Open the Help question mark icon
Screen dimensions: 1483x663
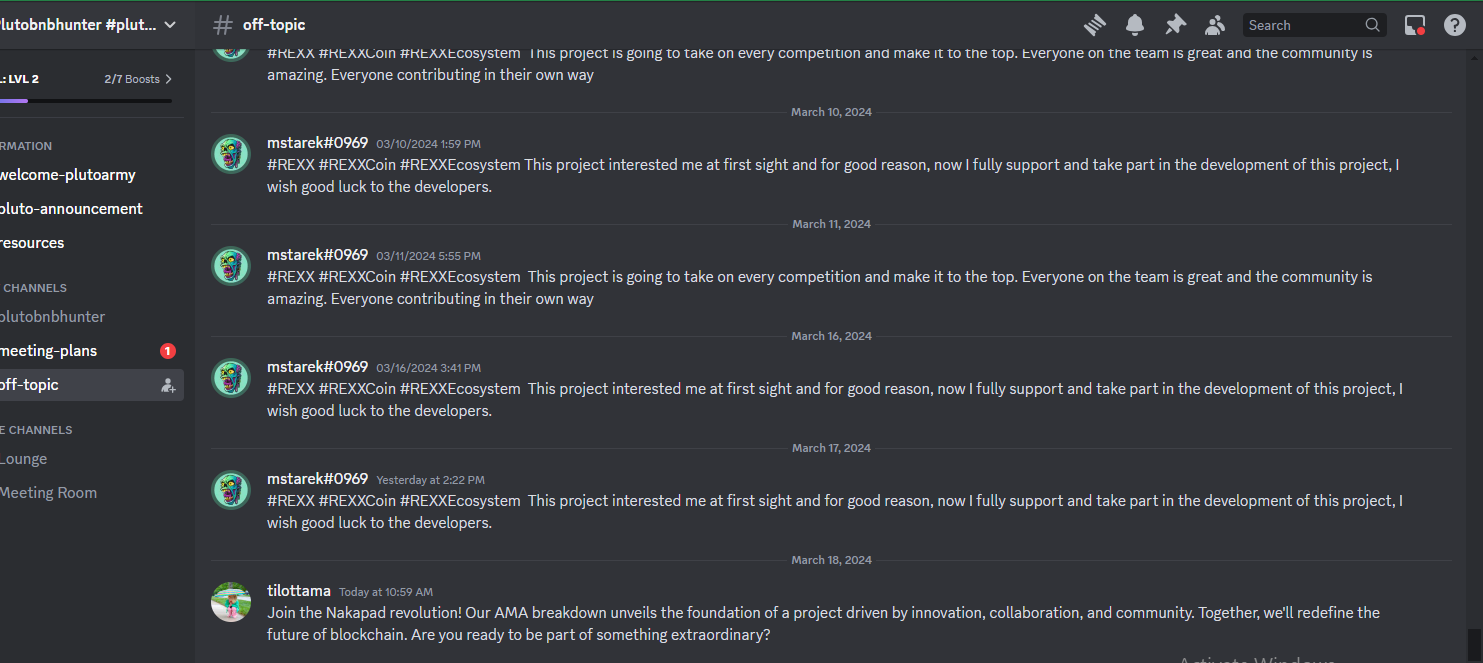1455,25
